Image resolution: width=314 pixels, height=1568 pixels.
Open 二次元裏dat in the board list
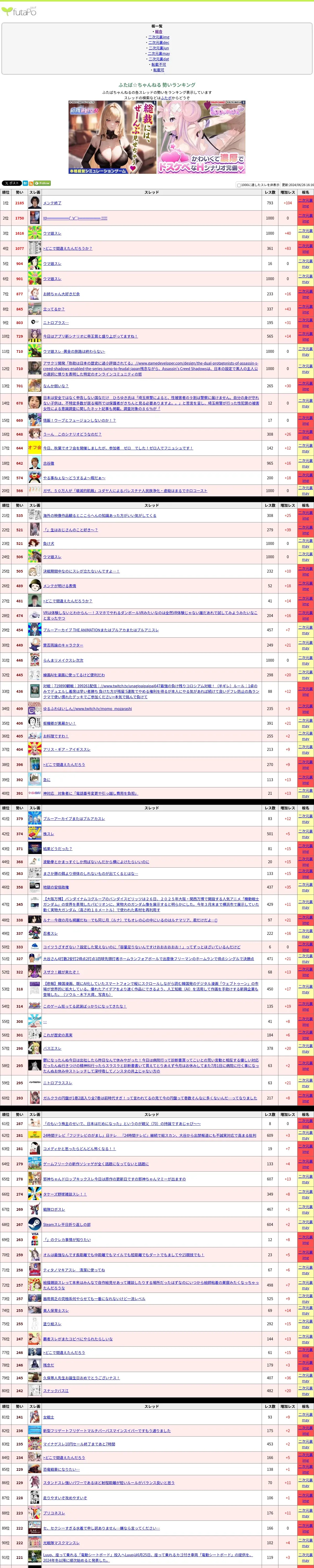pos(159,59)
